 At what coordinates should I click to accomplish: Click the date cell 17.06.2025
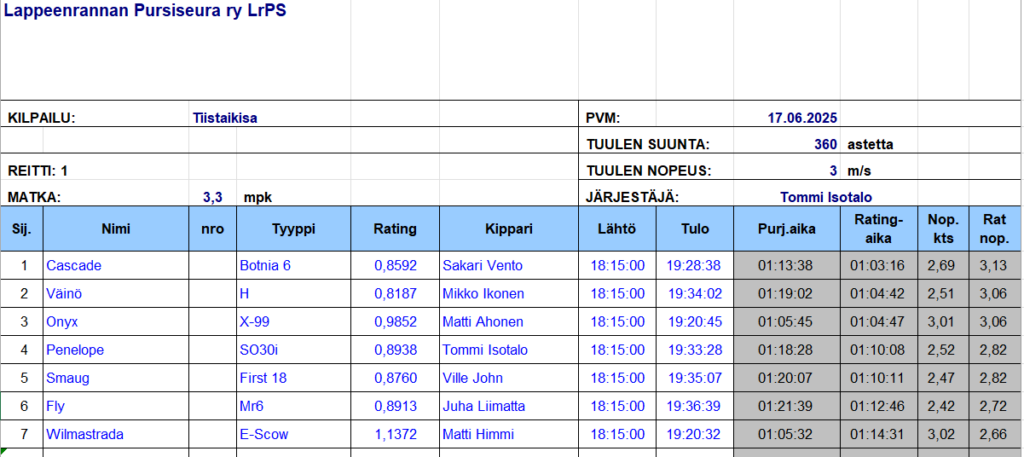(x=802, y=117)
